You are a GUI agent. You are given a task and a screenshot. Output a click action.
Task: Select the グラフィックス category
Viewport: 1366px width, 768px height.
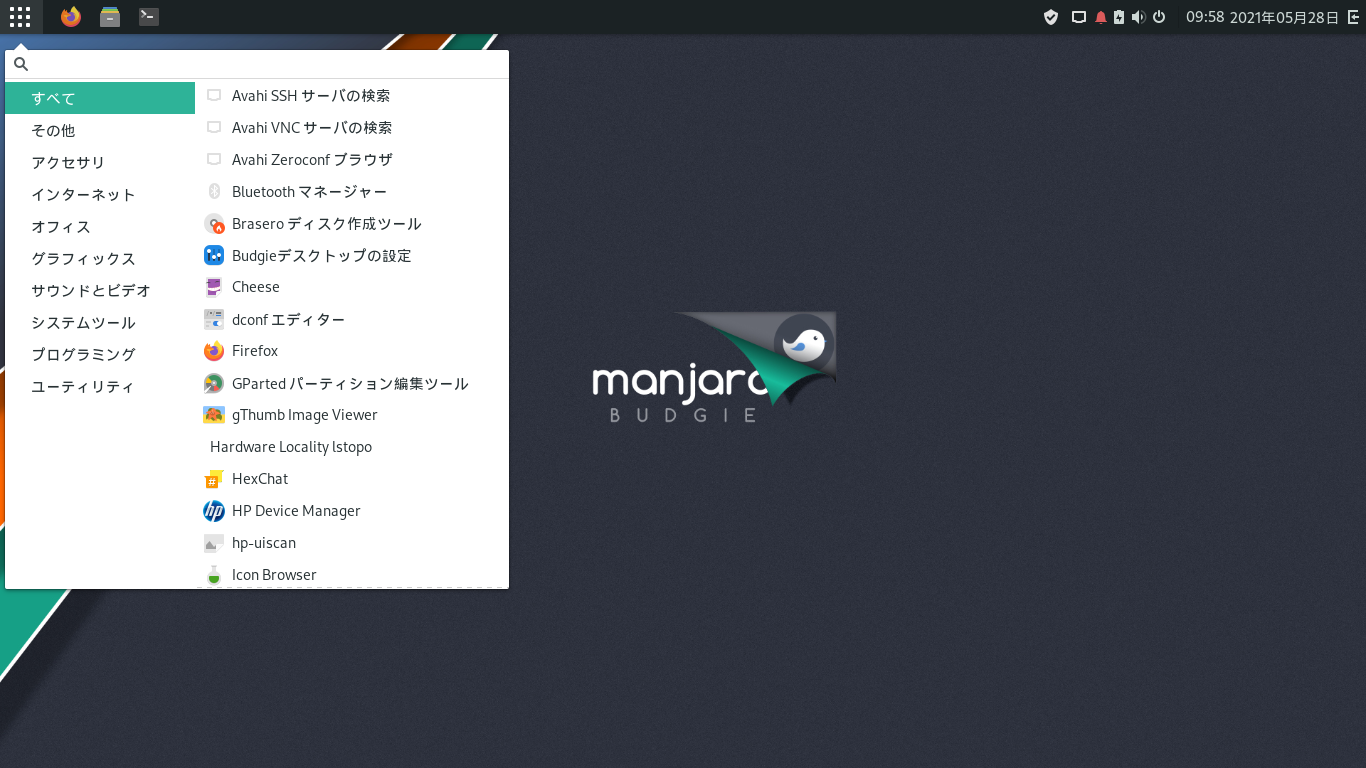tap(100, 258)
